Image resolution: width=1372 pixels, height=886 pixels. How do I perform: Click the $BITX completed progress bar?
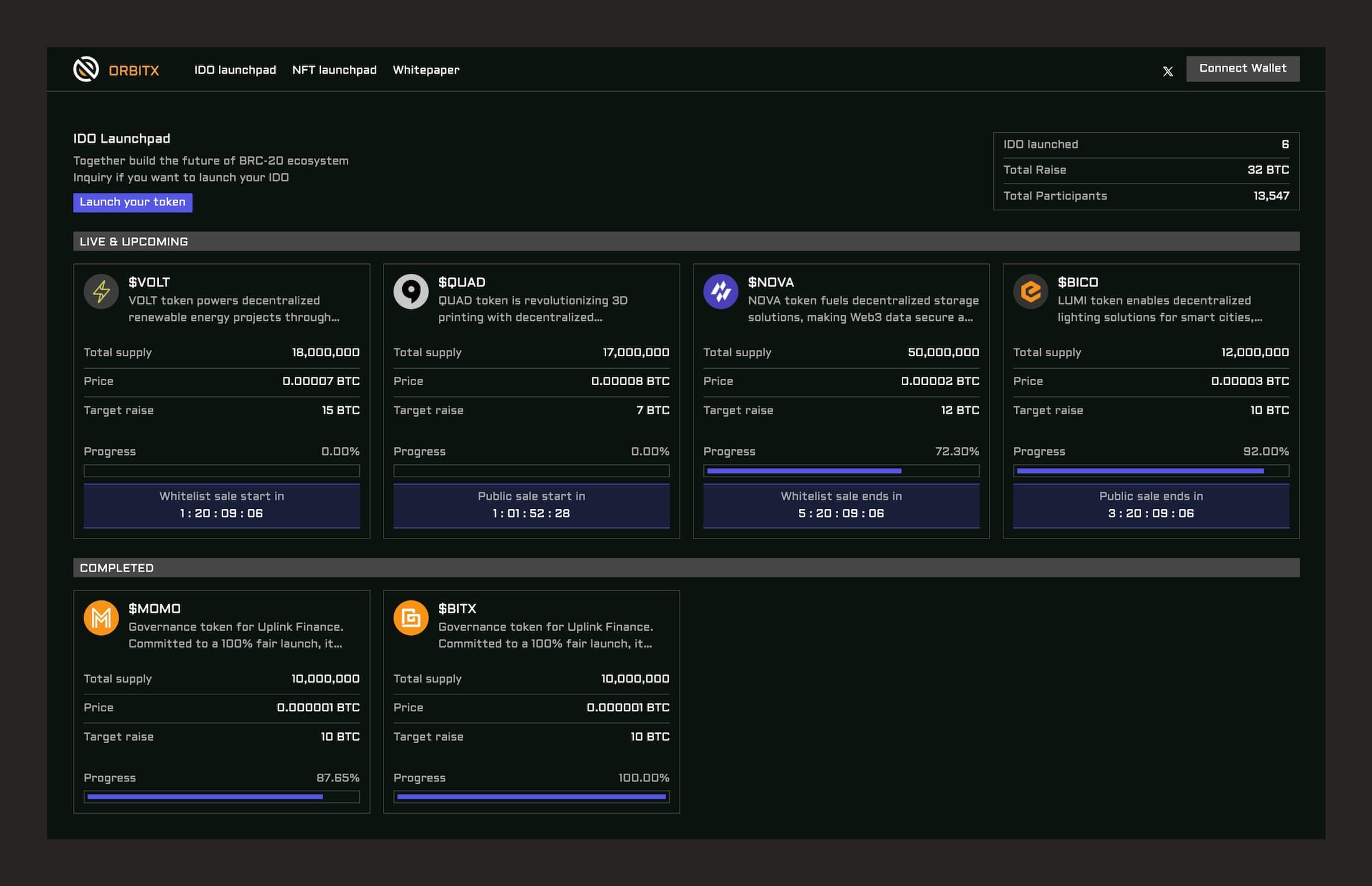531,797
